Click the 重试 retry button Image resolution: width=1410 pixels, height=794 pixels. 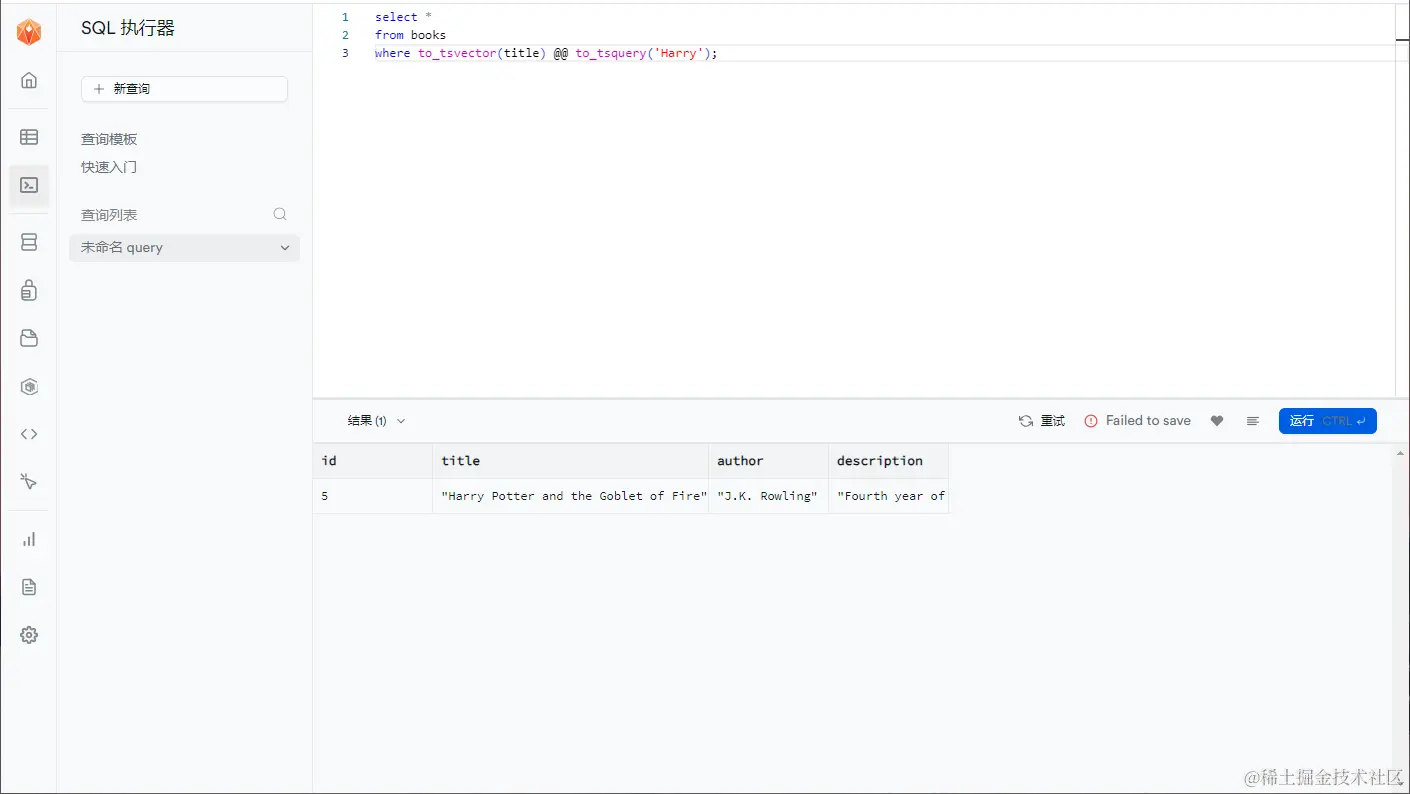[1042, 421]
